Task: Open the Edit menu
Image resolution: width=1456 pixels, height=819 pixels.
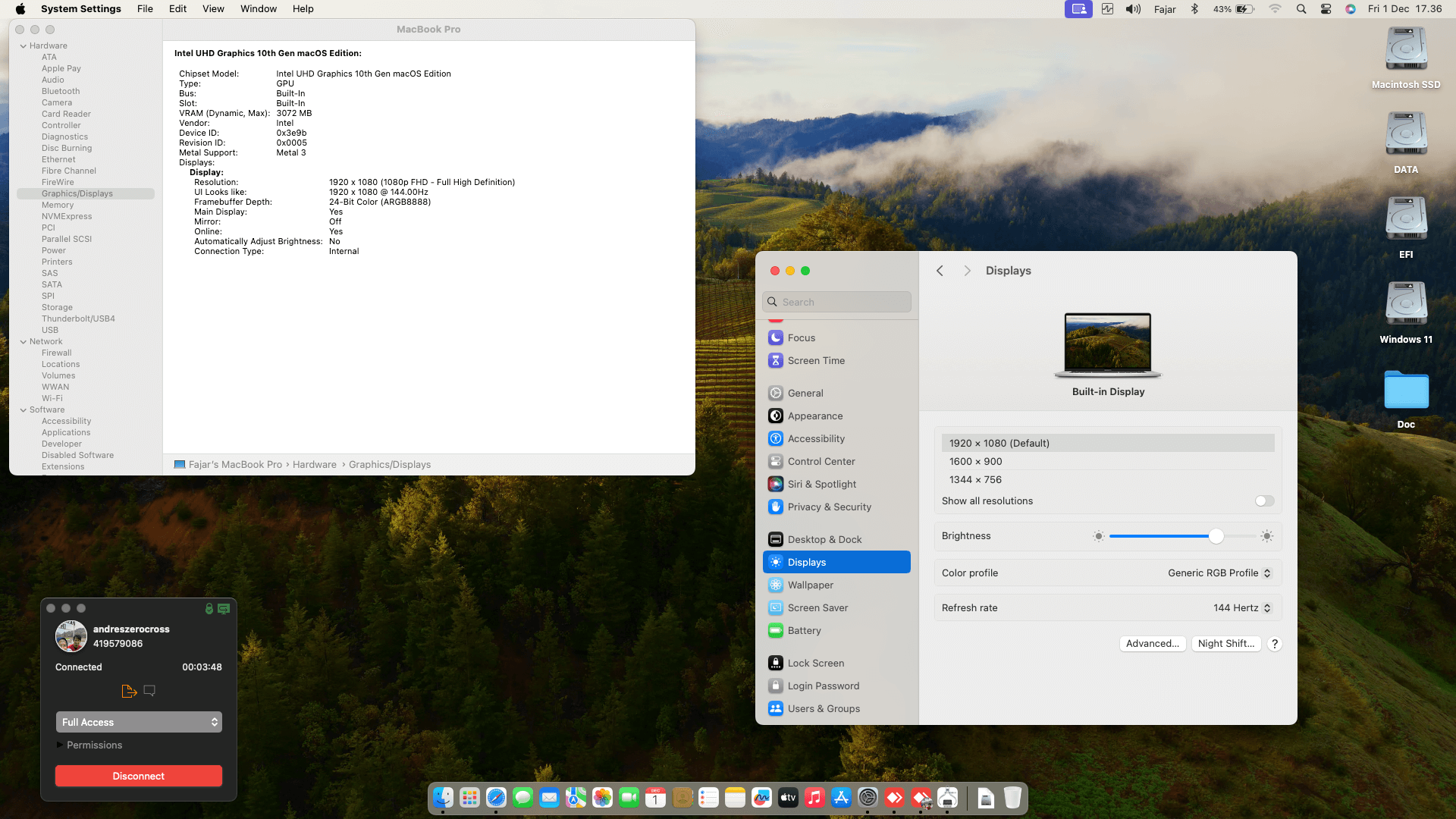Action: click(x=177, y=9)
